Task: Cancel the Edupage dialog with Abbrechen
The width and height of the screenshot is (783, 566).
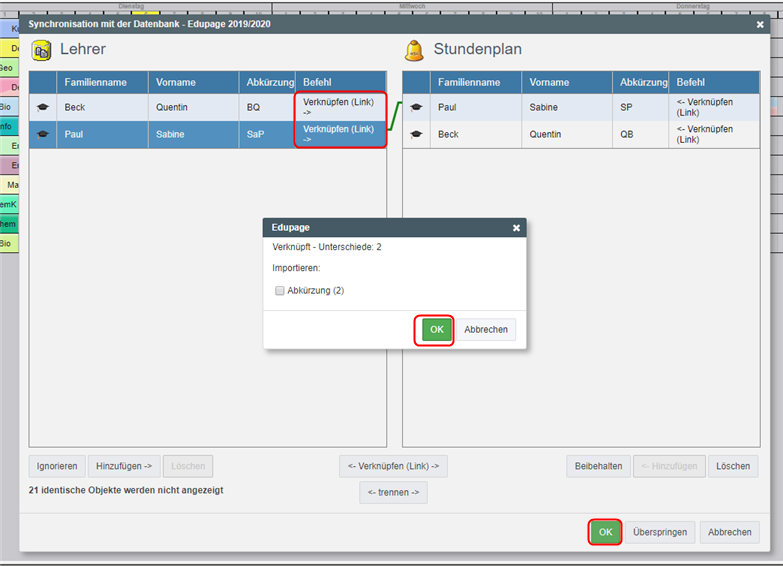Action: 486,330
